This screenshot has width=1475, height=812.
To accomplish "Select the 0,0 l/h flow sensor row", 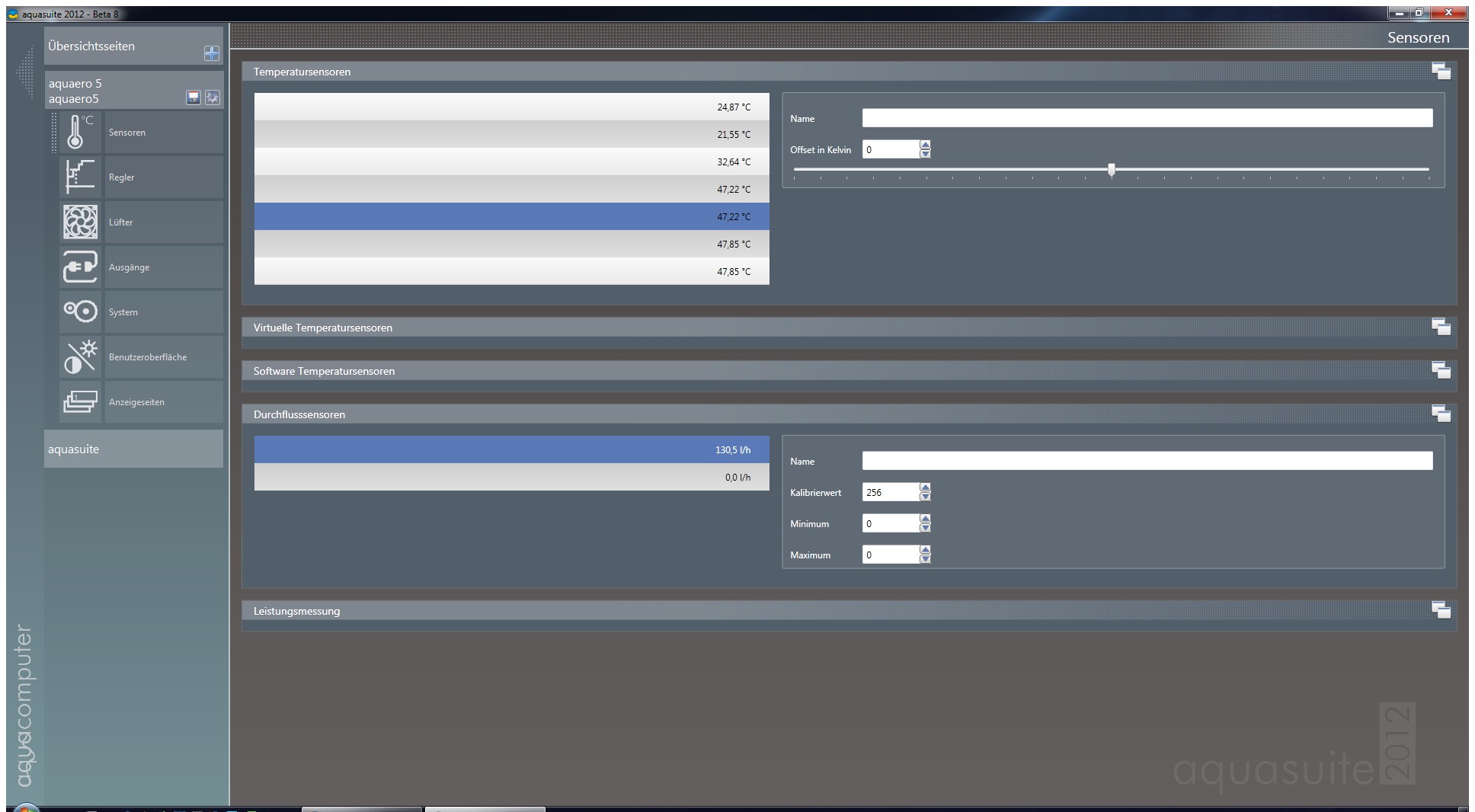I will 512,477.
